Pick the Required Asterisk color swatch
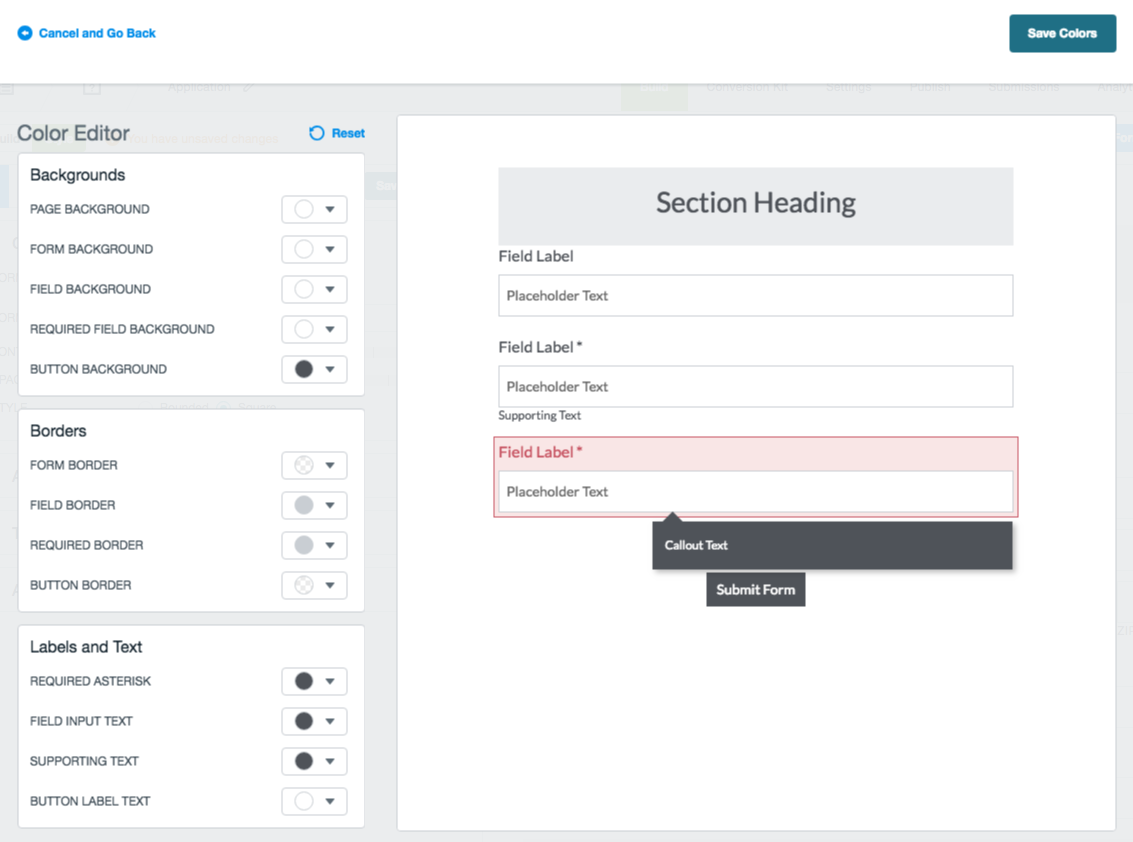The width and height of the screenshot is (1133, 842). [x=304, y=681]
